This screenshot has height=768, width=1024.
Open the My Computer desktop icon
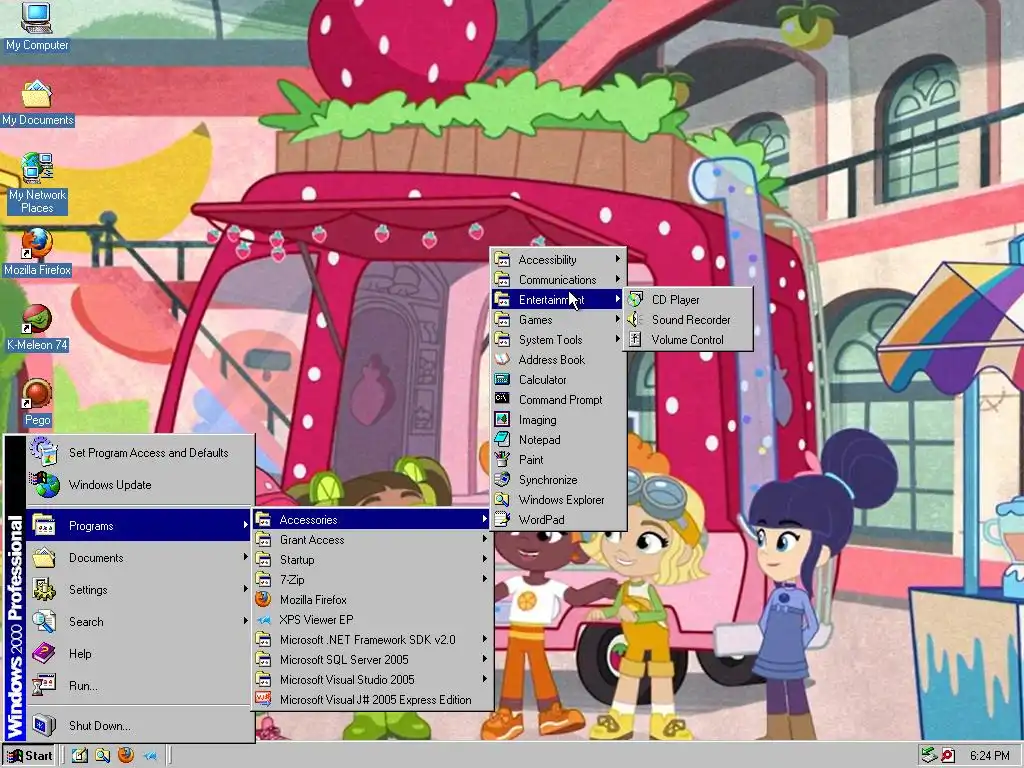37,26
